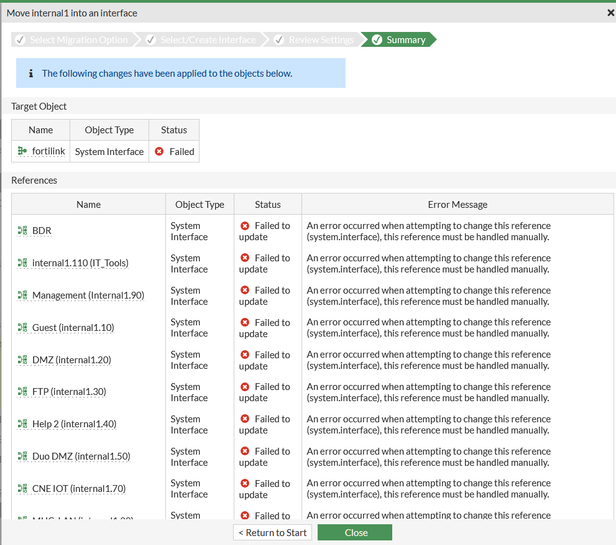616x545 pixels.
Task: Select the Summary step
Action: pyautogui.click(x=398, y=40)
